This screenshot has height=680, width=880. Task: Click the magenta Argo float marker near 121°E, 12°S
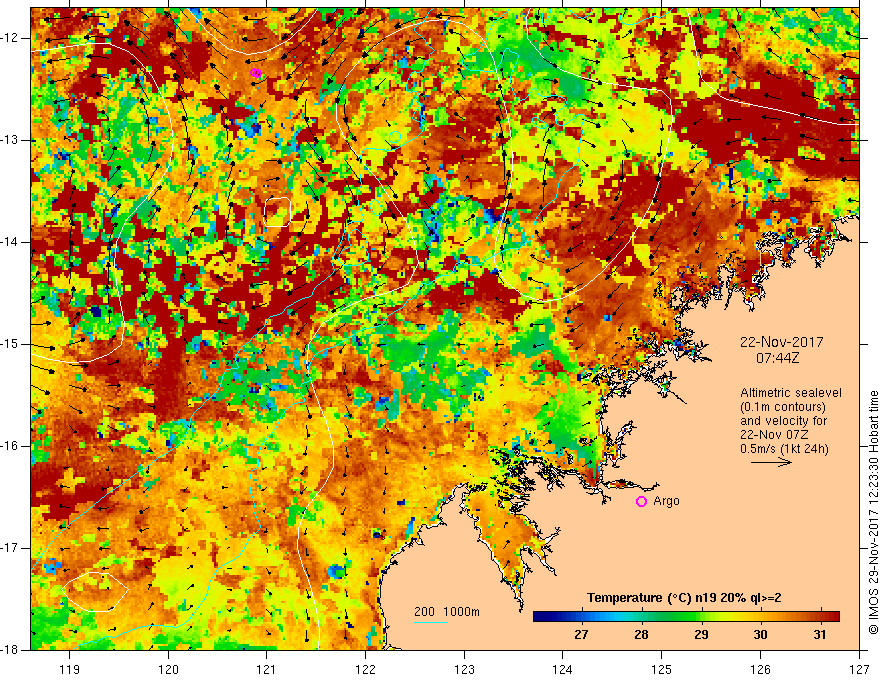(x=255, y=73)
